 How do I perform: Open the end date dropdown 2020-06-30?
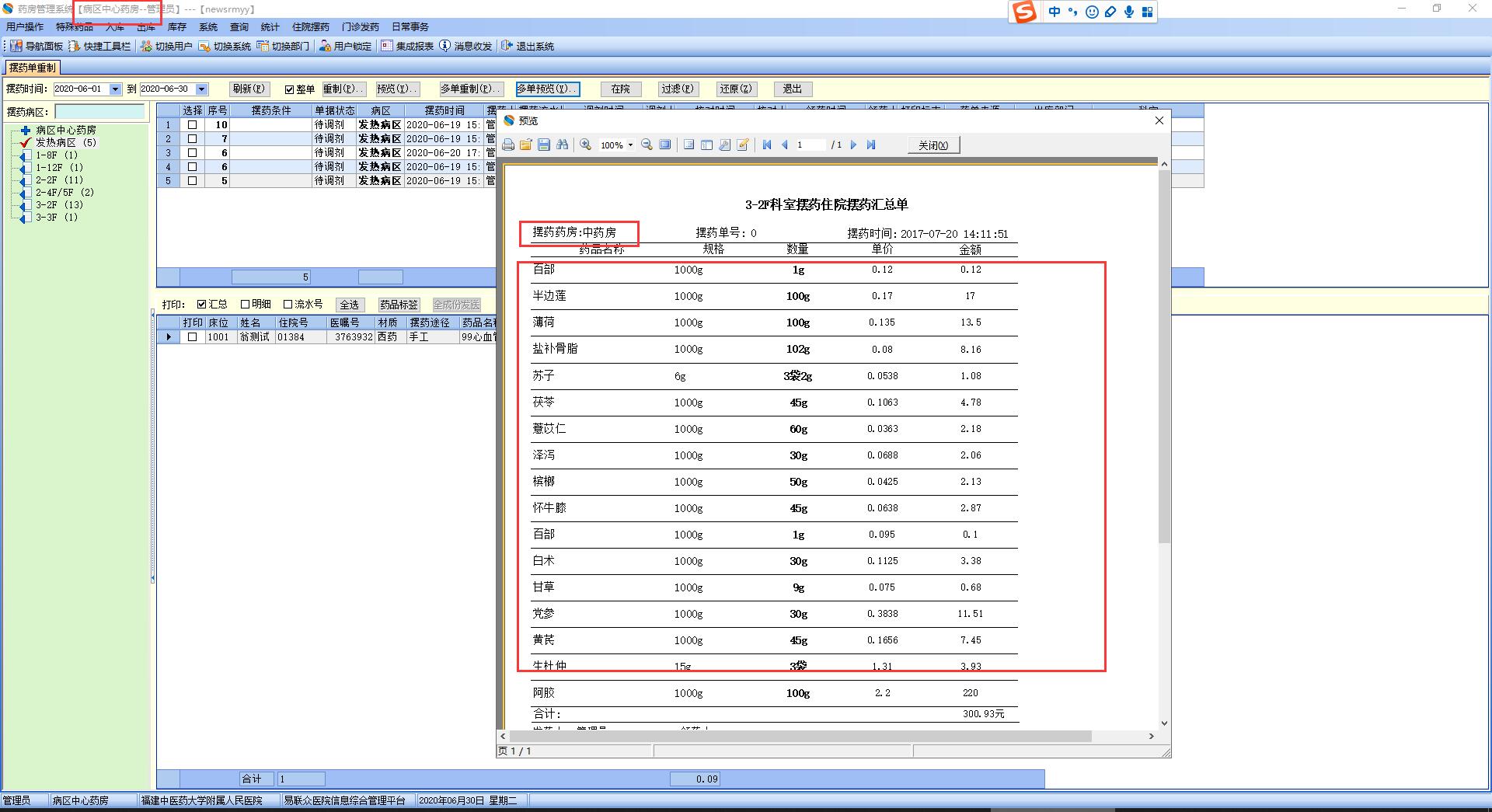coord(202,89)
